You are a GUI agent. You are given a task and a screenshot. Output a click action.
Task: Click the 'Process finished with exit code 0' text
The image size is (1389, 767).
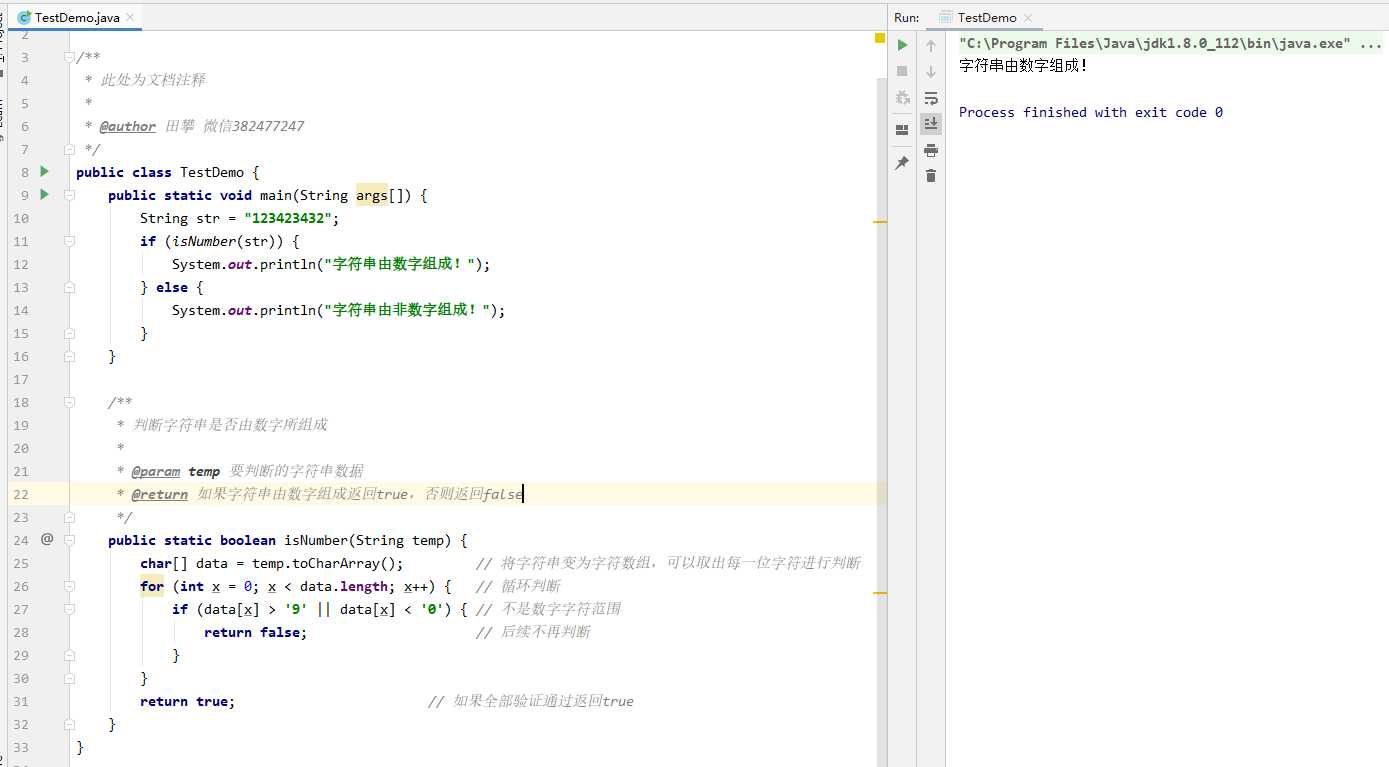tap(1090, 113)
